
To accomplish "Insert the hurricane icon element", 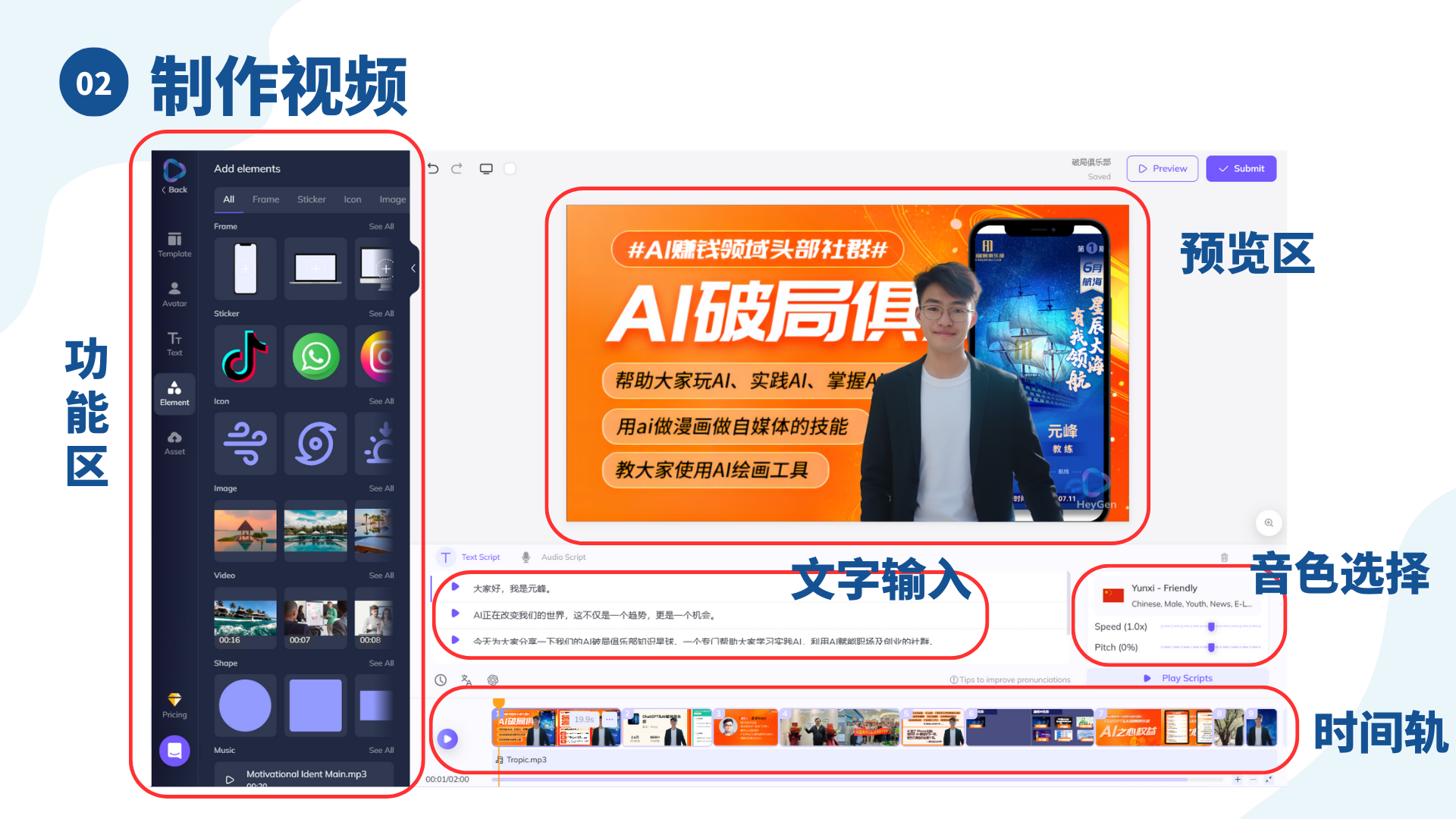I will point(315,444).
